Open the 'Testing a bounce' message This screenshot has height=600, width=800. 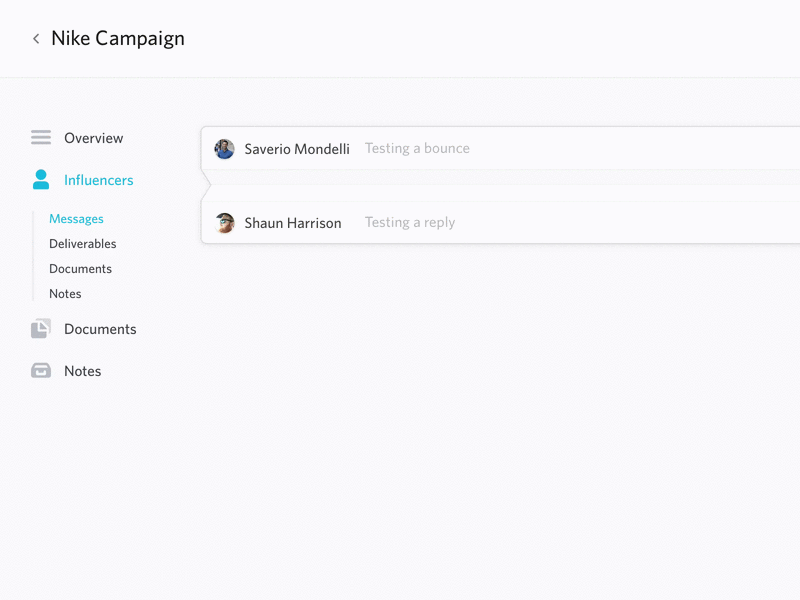(417, 148)
